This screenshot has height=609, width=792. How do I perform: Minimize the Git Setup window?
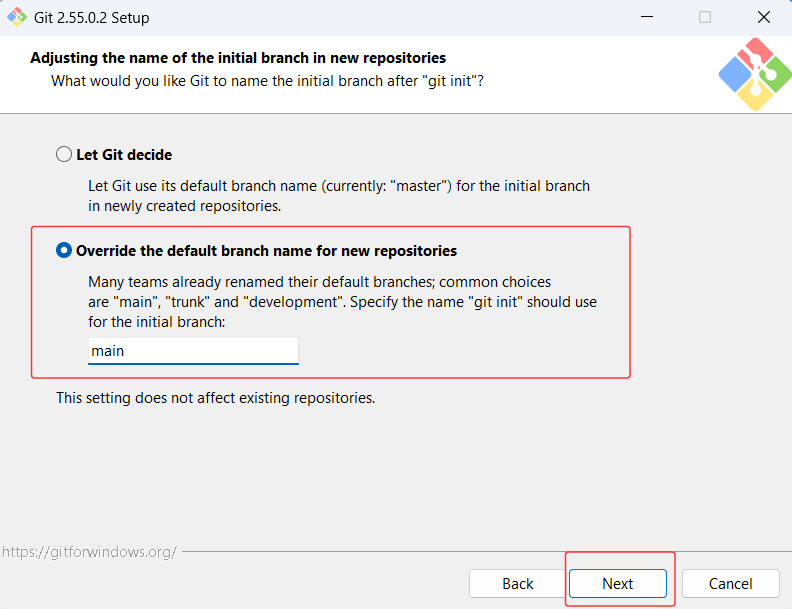pos(647,17)
